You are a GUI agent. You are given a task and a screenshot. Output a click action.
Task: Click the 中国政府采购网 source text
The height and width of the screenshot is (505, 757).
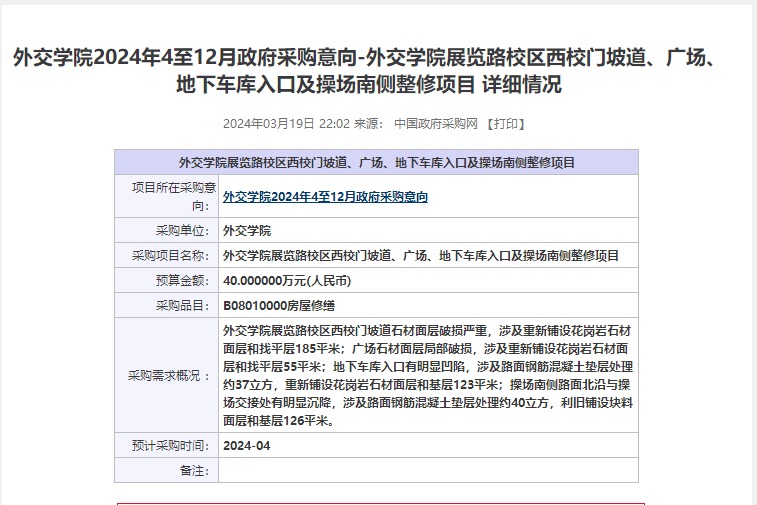pyautogui.click(x=436, y=124)
